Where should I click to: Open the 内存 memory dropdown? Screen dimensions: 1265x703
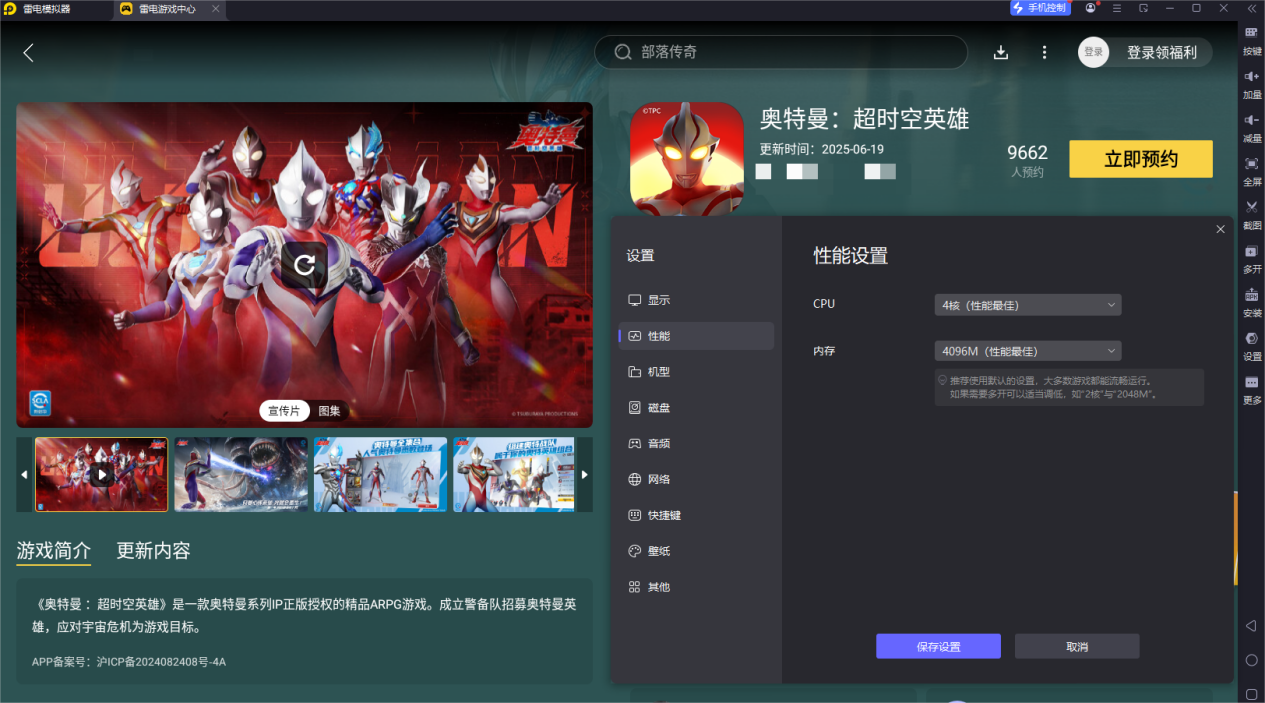point(1028,351)
